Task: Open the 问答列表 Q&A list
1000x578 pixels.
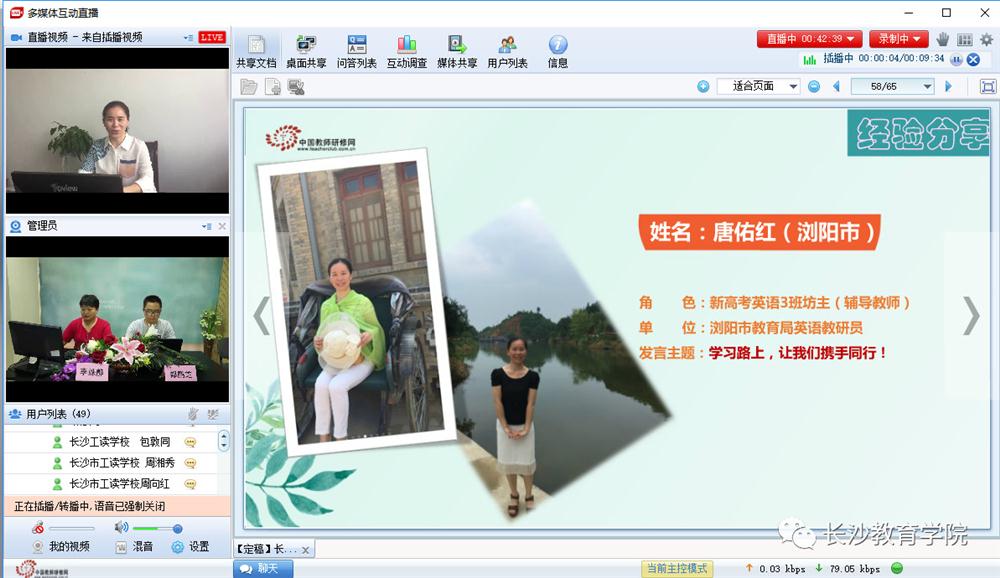Action: (357, 51)
